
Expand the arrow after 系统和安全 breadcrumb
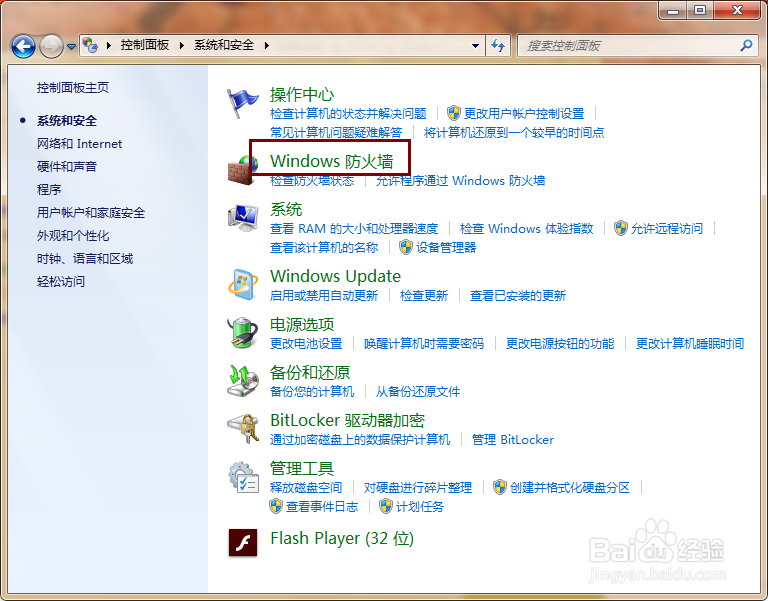[x=266, y=46]
